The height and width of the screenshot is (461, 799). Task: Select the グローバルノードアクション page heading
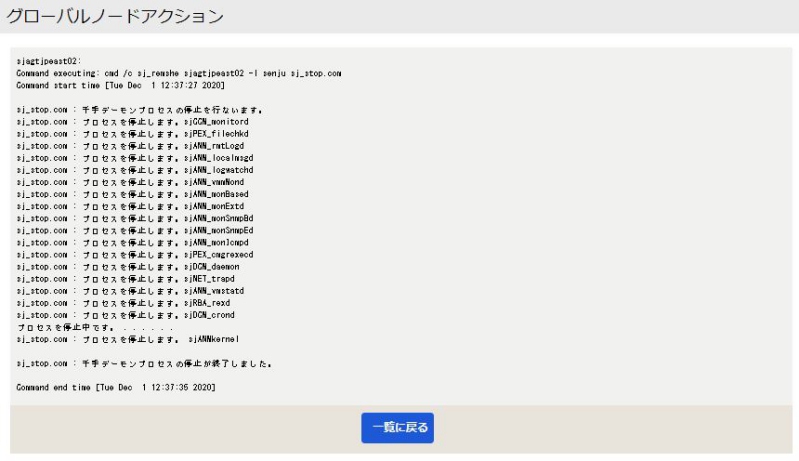click(115, 16)
